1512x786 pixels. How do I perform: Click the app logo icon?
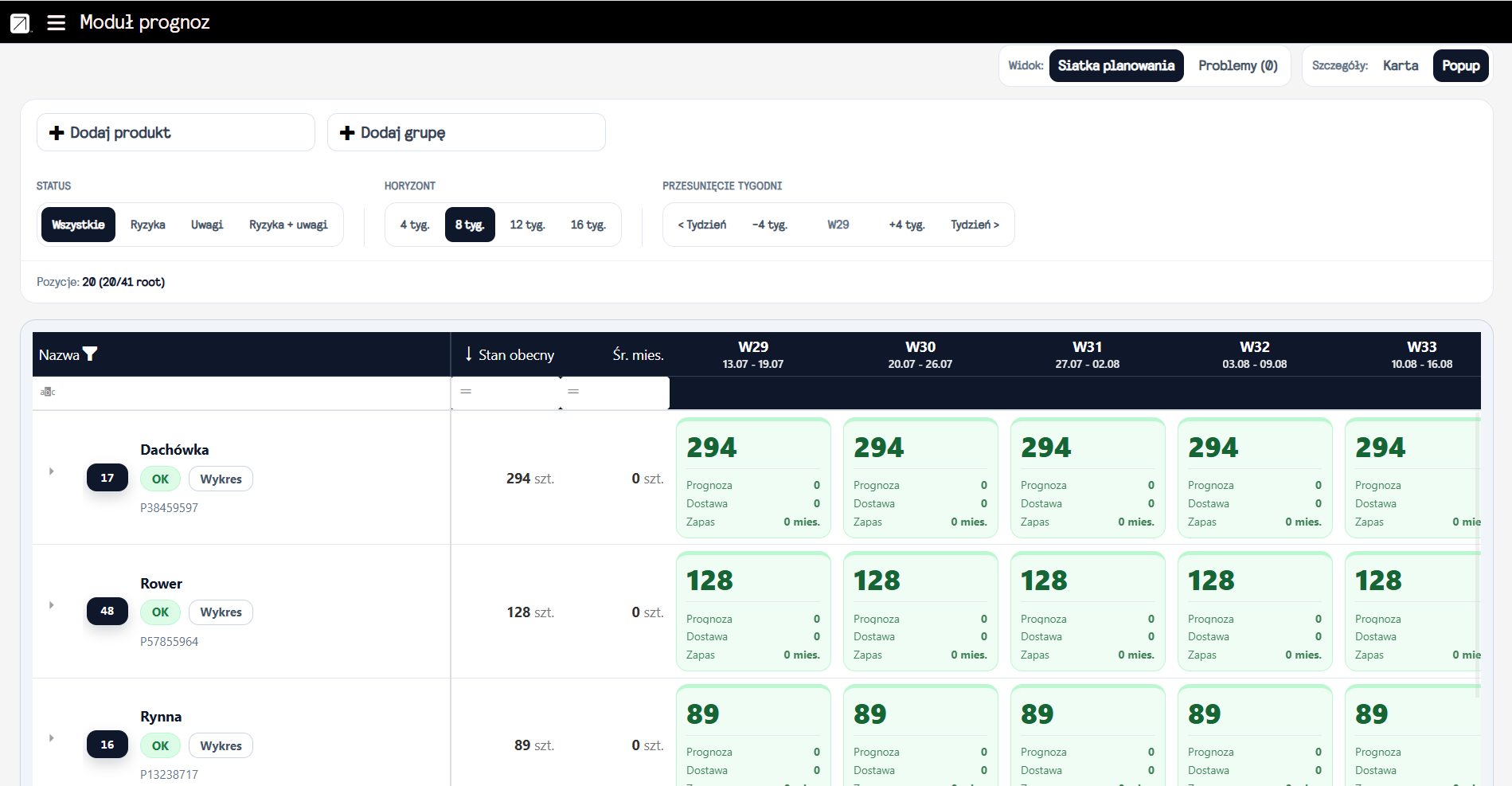click(x=20, y=23)
